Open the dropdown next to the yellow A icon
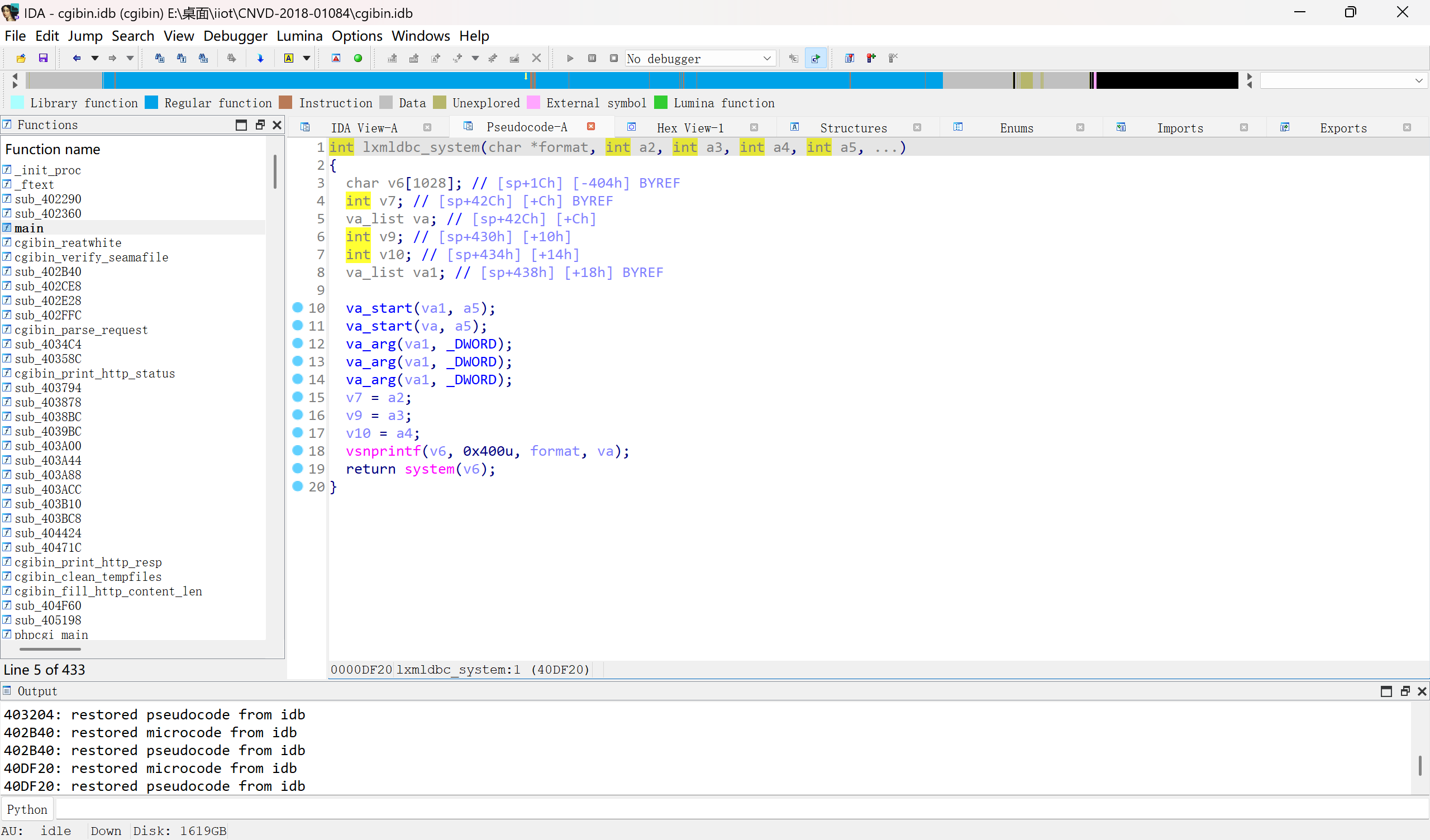 click(307, 58)
